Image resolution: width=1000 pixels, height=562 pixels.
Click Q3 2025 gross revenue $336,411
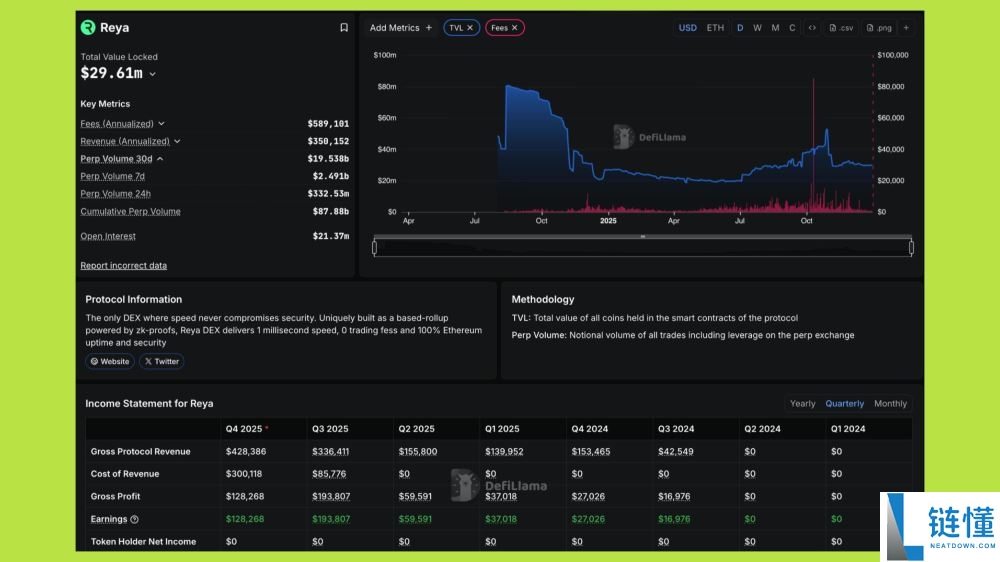(x=330, y=451)
